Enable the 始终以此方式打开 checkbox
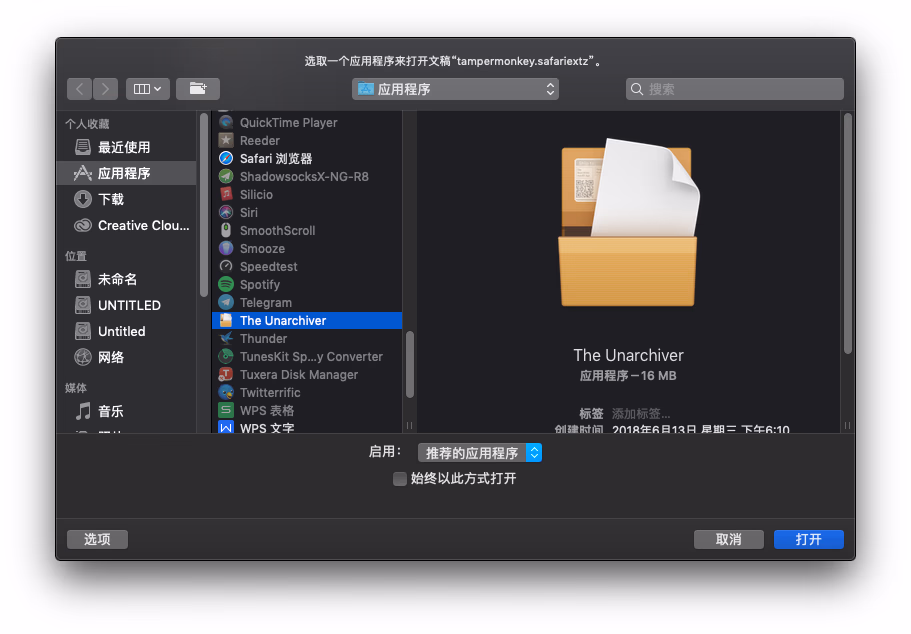Image resolution: width=911 pixels, height=634 pixels. 400,479
